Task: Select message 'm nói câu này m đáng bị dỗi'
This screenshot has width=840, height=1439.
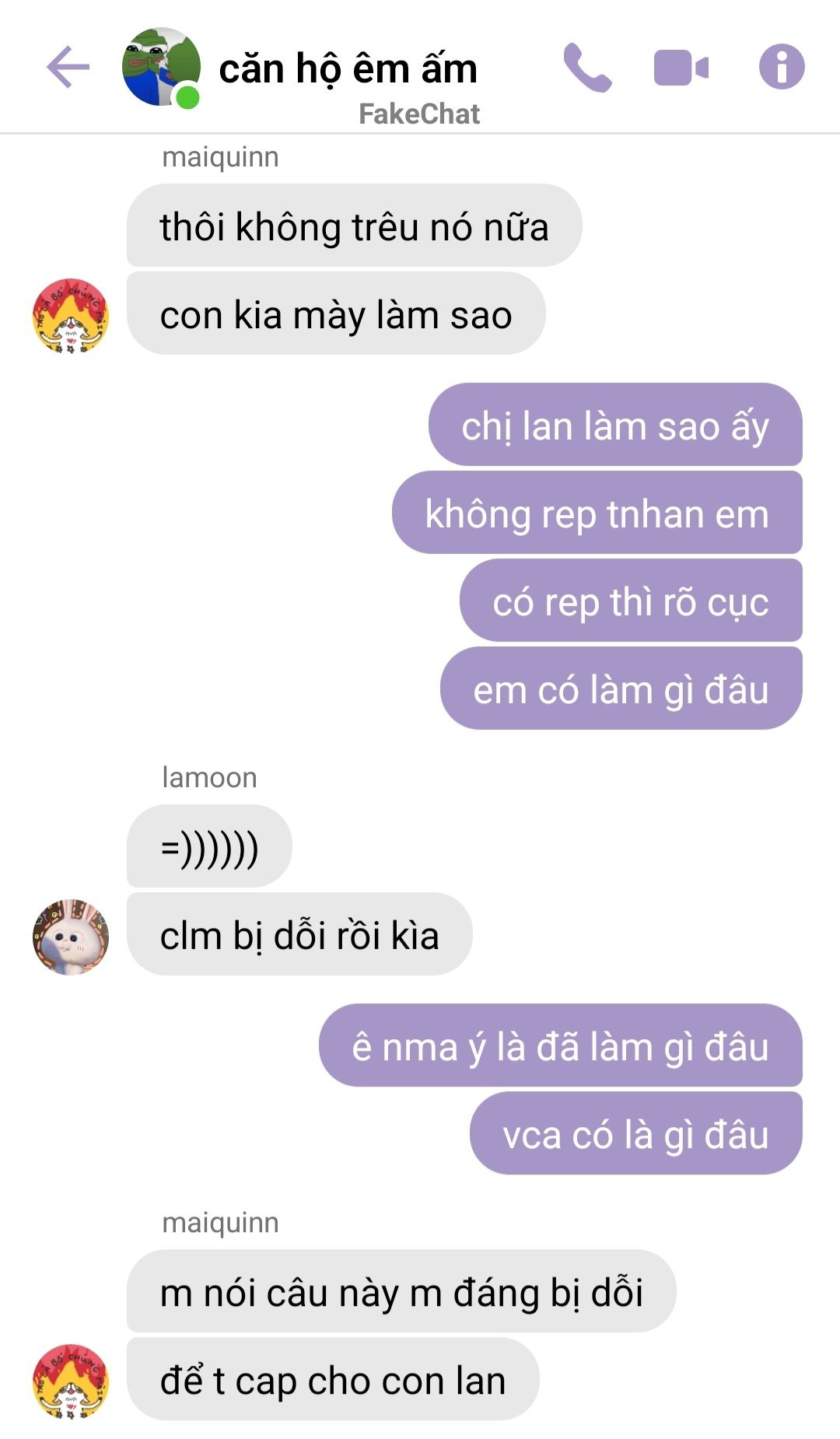Action: tap(401, 1291)
